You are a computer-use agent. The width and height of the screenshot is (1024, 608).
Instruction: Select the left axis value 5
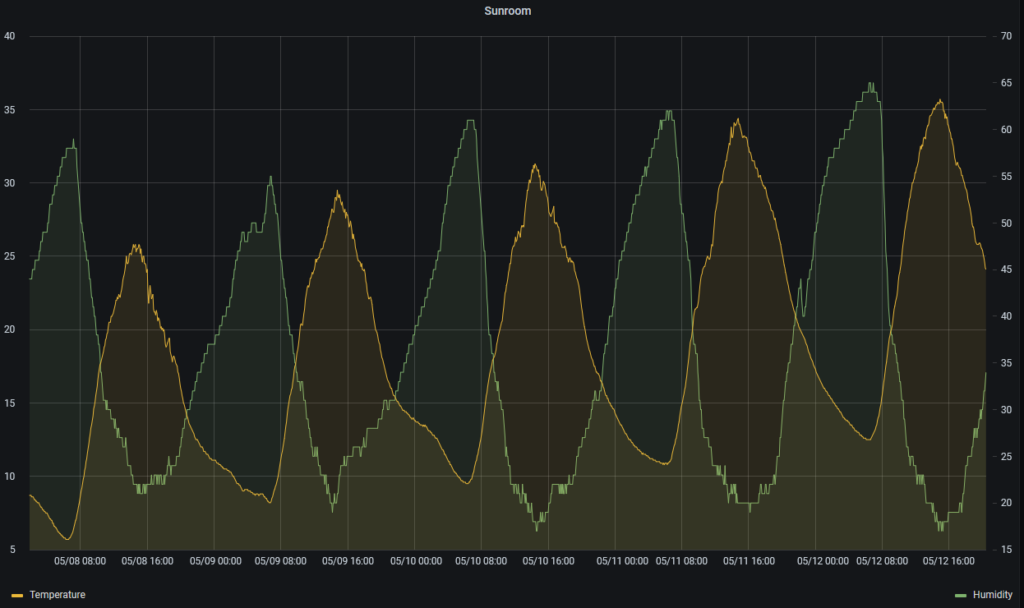(x=12, y=550)
